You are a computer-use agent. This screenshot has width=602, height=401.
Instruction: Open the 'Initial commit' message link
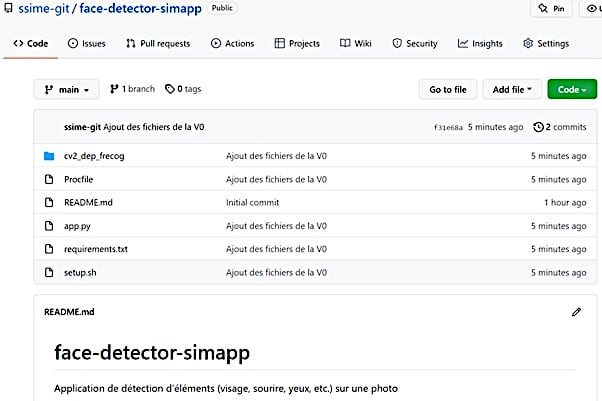tap(252, 202)
